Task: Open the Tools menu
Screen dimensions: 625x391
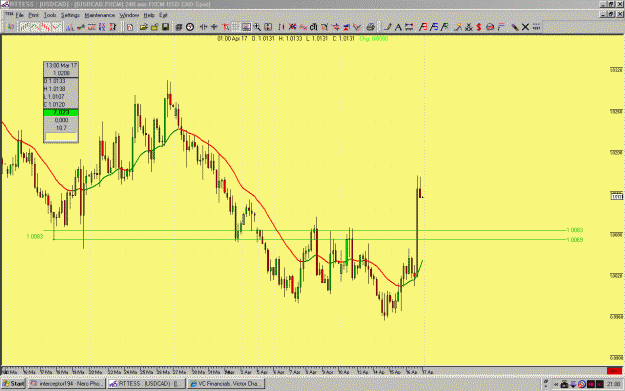Action: pyautogui.click(x=50, y=15)
